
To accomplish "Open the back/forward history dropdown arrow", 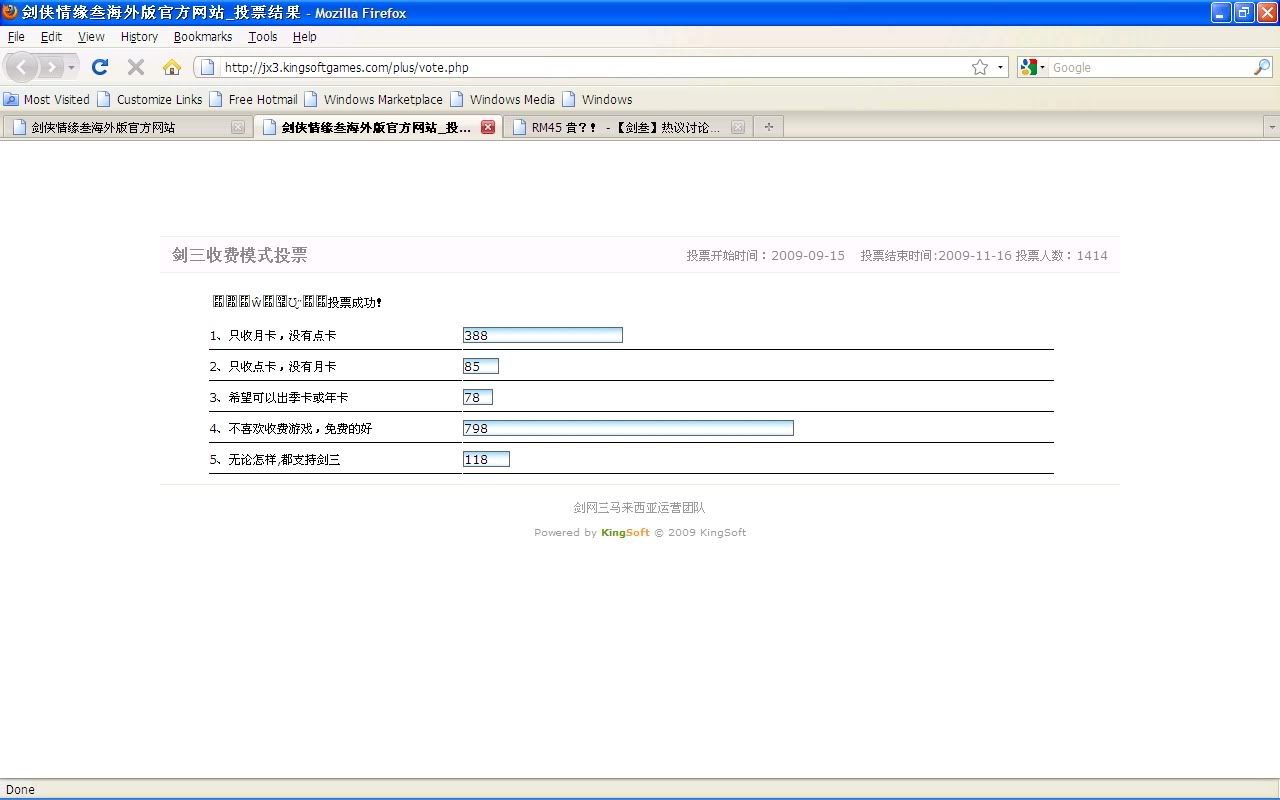I will pyautogui.click(x=71, y=67).
